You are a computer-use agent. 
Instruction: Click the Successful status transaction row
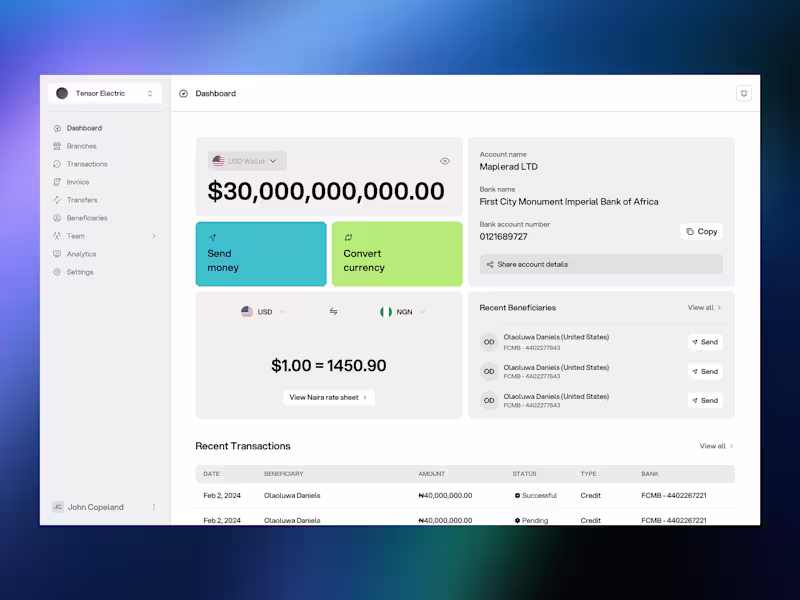(x=465, y=495)
